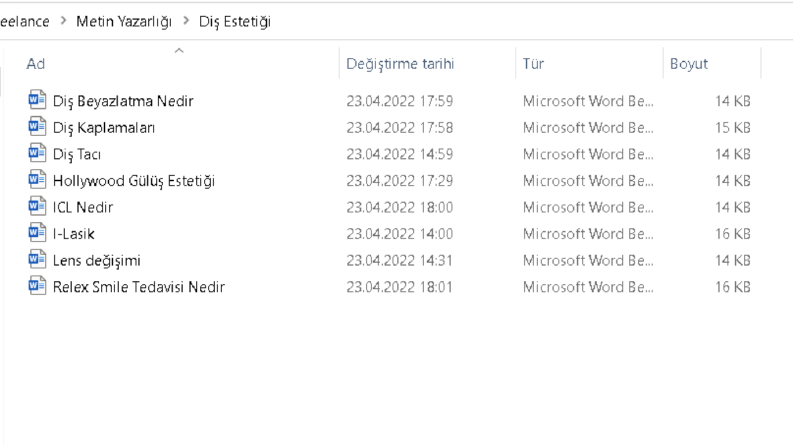Expand chevron before Diş Estetiği breadcrumb
This screenshot has height=446, width=793.
pos(186,21)
